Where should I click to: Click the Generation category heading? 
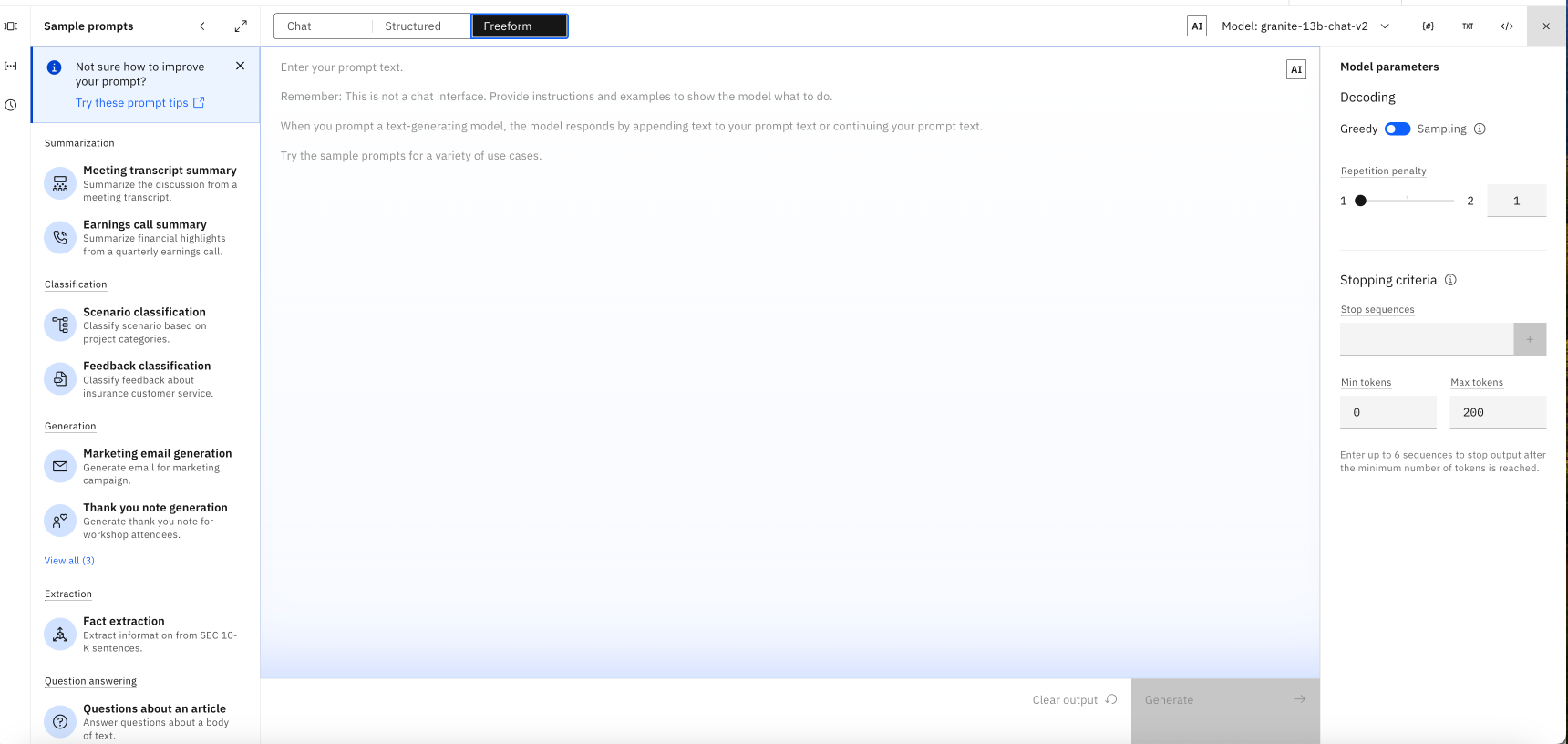click(x=70, y=427)
